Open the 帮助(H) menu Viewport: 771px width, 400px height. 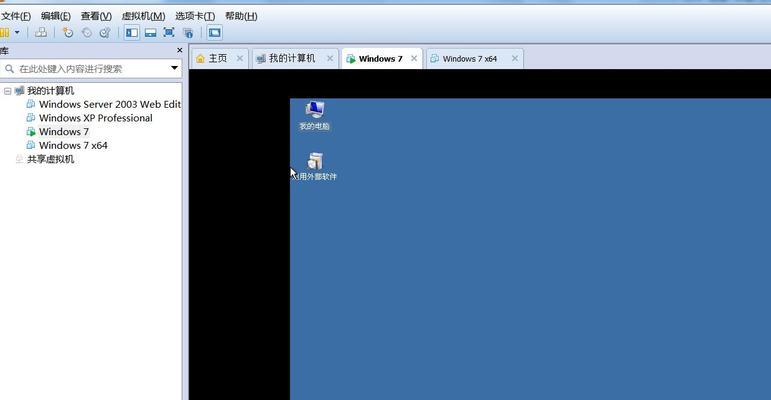tap(241, 16)
